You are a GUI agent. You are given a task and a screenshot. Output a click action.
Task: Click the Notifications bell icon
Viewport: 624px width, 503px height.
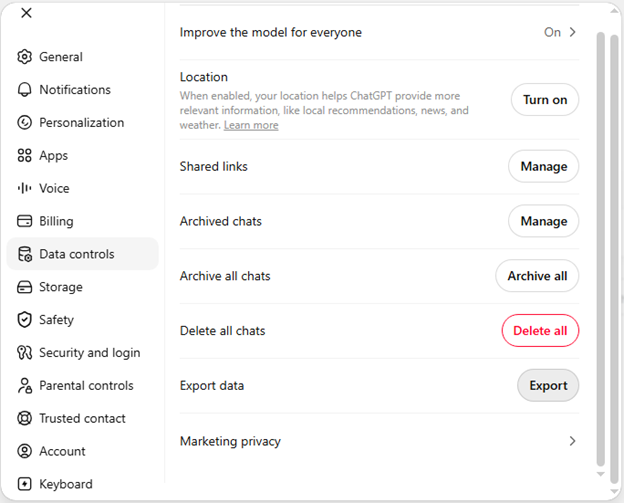[24, 90]
